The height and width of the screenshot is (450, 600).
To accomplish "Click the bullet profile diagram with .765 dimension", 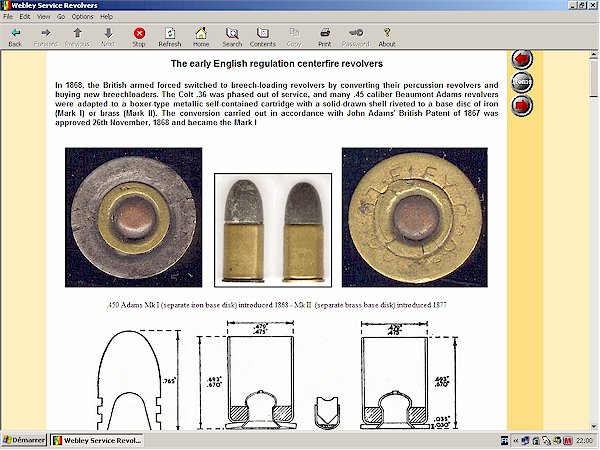I will pyautogui.click(x=138, y=379).
